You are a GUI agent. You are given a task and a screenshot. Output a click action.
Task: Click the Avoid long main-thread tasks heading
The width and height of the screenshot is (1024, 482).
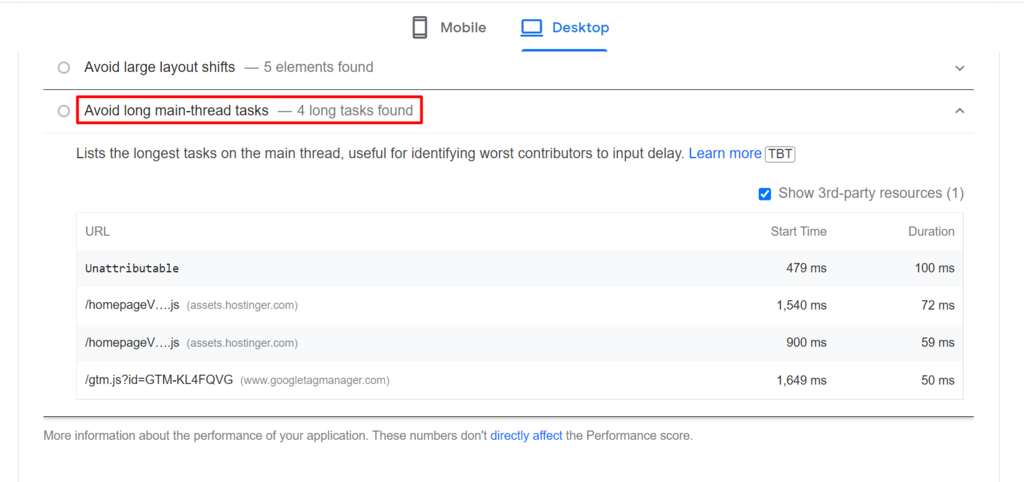(176, 111)
